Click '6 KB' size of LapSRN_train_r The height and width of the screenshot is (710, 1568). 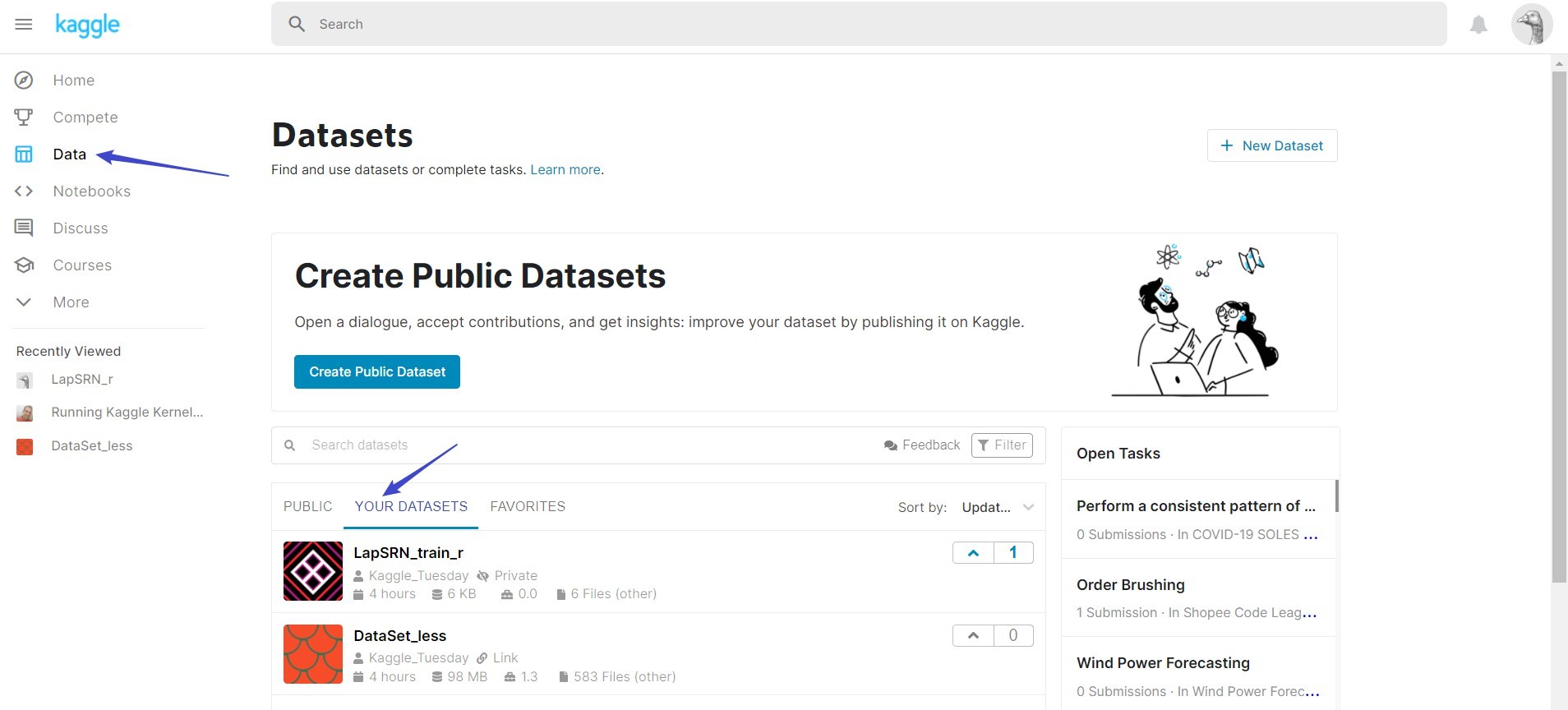462,594
